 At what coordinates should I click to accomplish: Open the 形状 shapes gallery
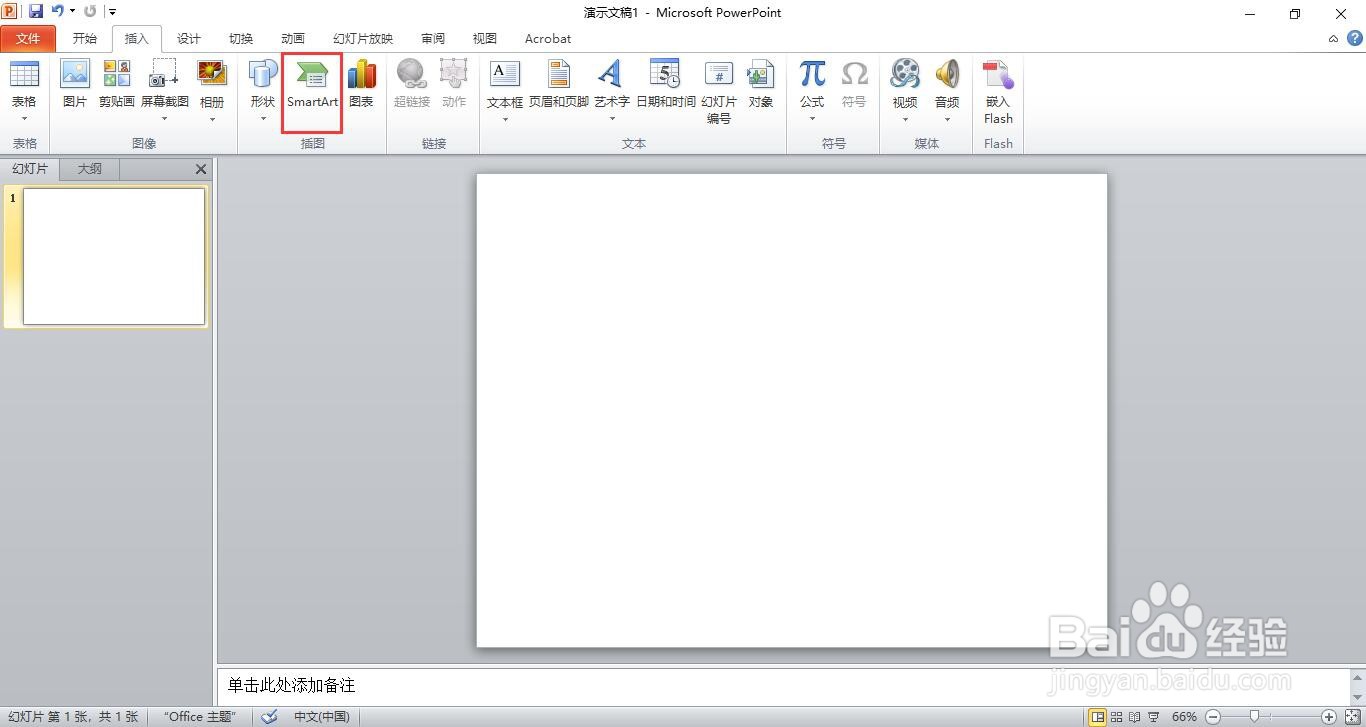point(263,74)
